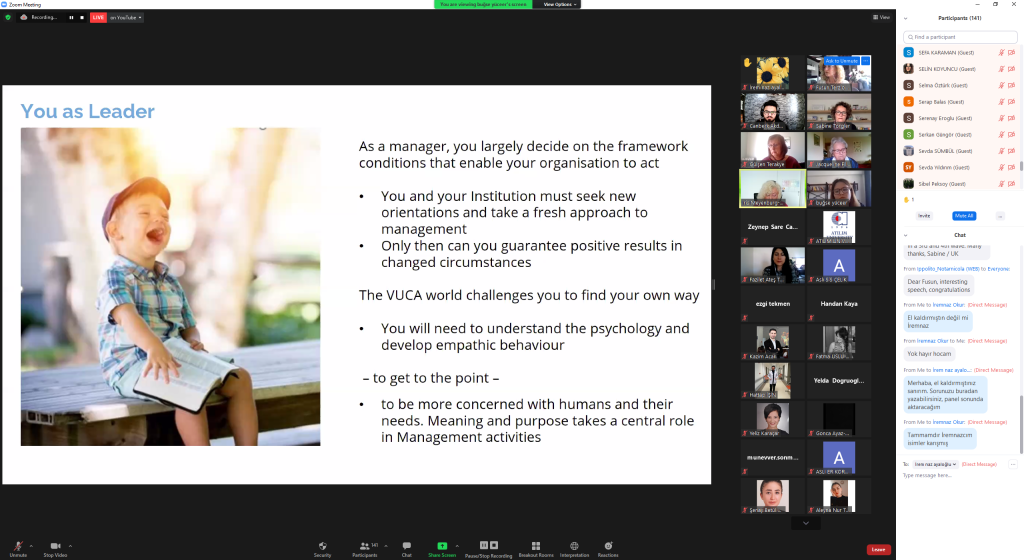
Task: Open the Security shield options
Action: pos(322,545)
